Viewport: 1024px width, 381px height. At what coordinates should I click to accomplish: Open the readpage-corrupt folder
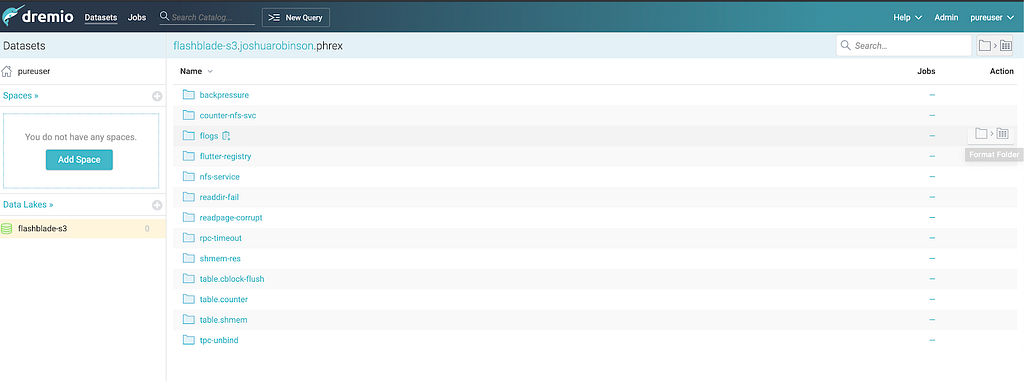[x=231, y=218]
